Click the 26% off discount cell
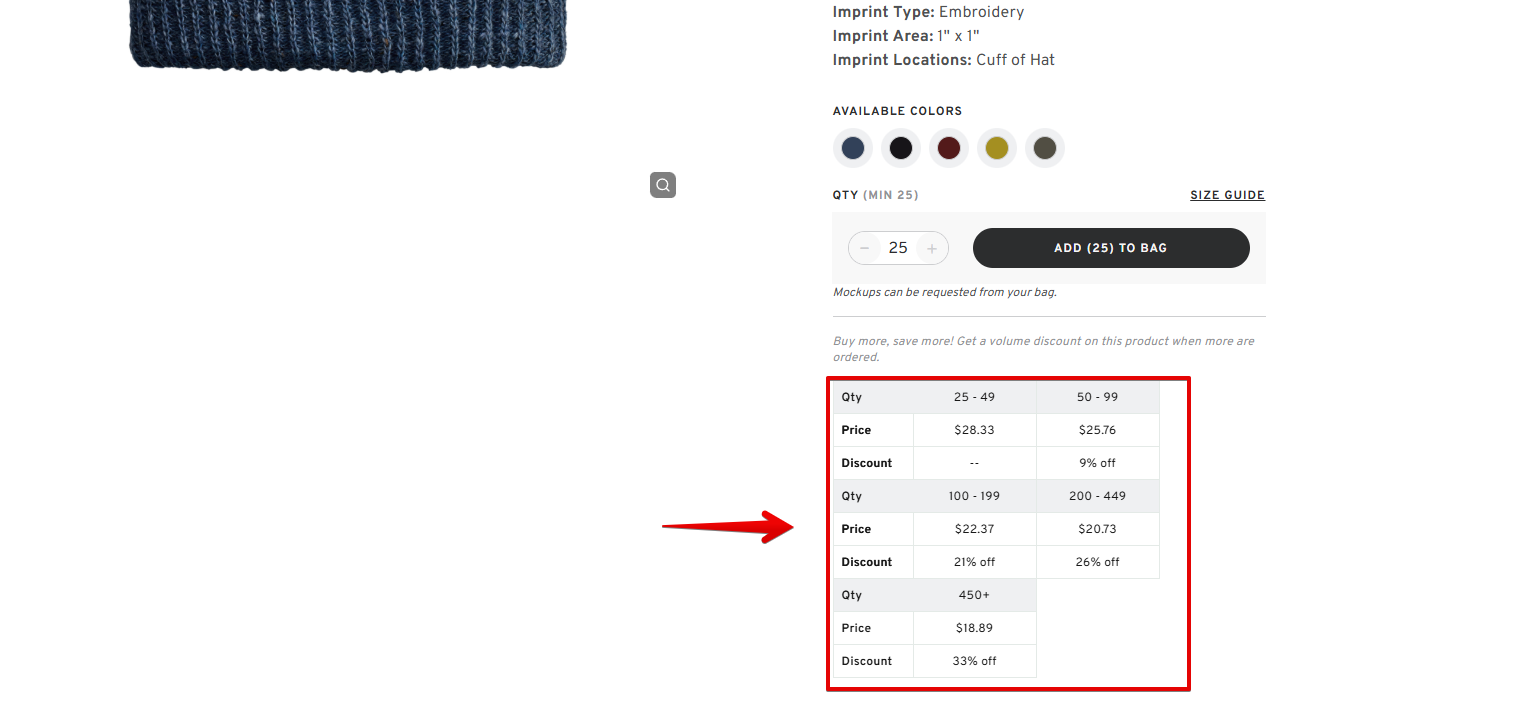 click(1097, 562)
